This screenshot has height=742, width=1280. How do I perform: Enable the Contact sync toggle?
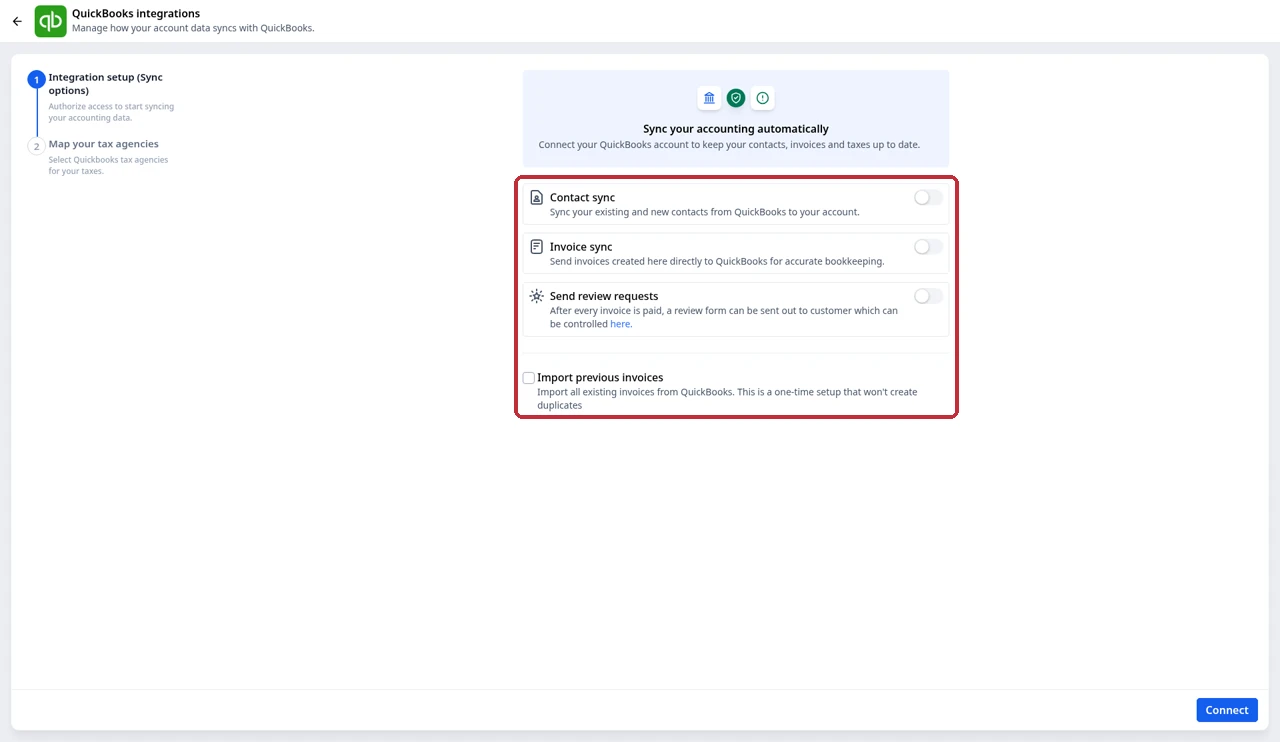(x=928, y=198)
